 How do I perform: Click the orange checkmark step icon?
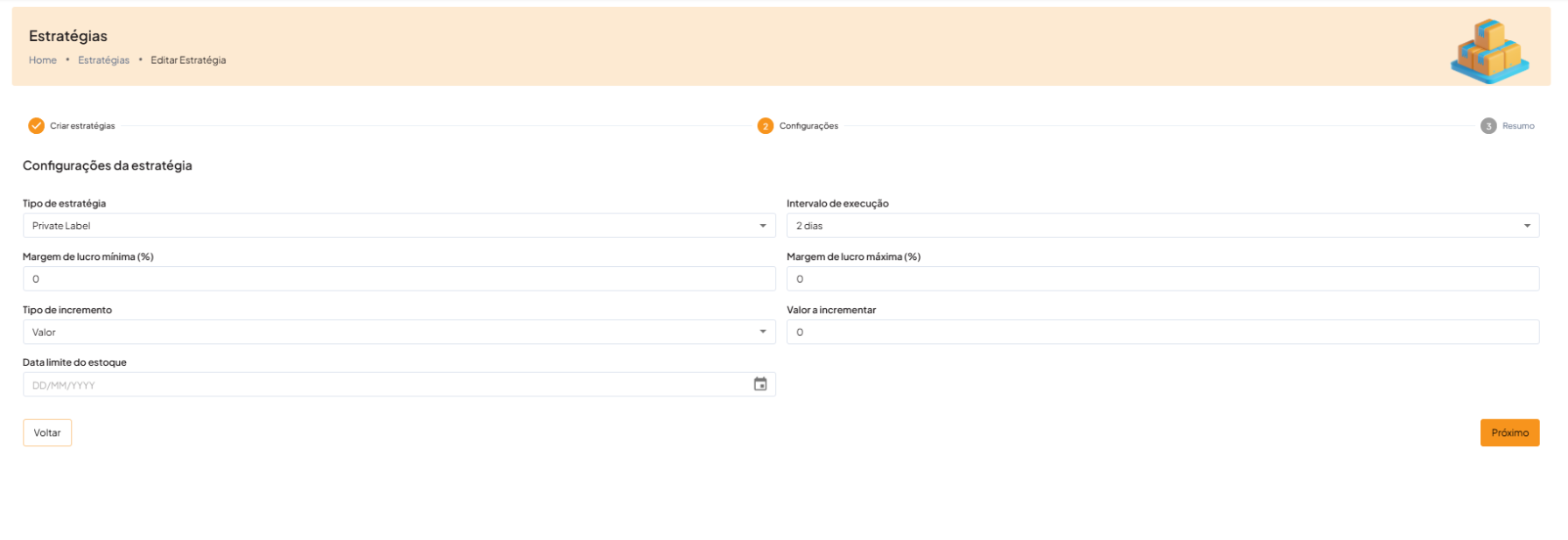point(36,126)
